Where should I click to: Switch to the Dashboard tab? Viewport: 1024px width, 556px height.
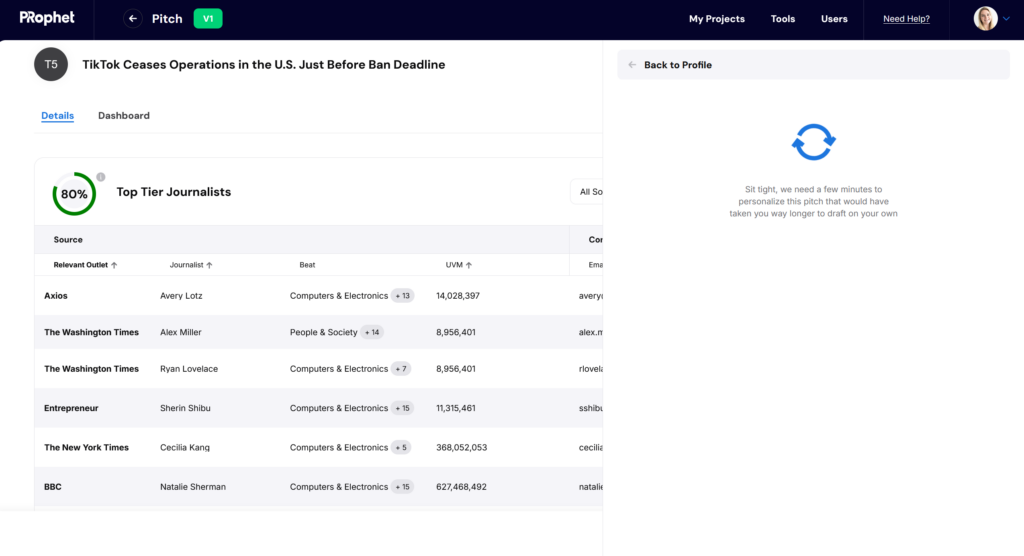123,116
